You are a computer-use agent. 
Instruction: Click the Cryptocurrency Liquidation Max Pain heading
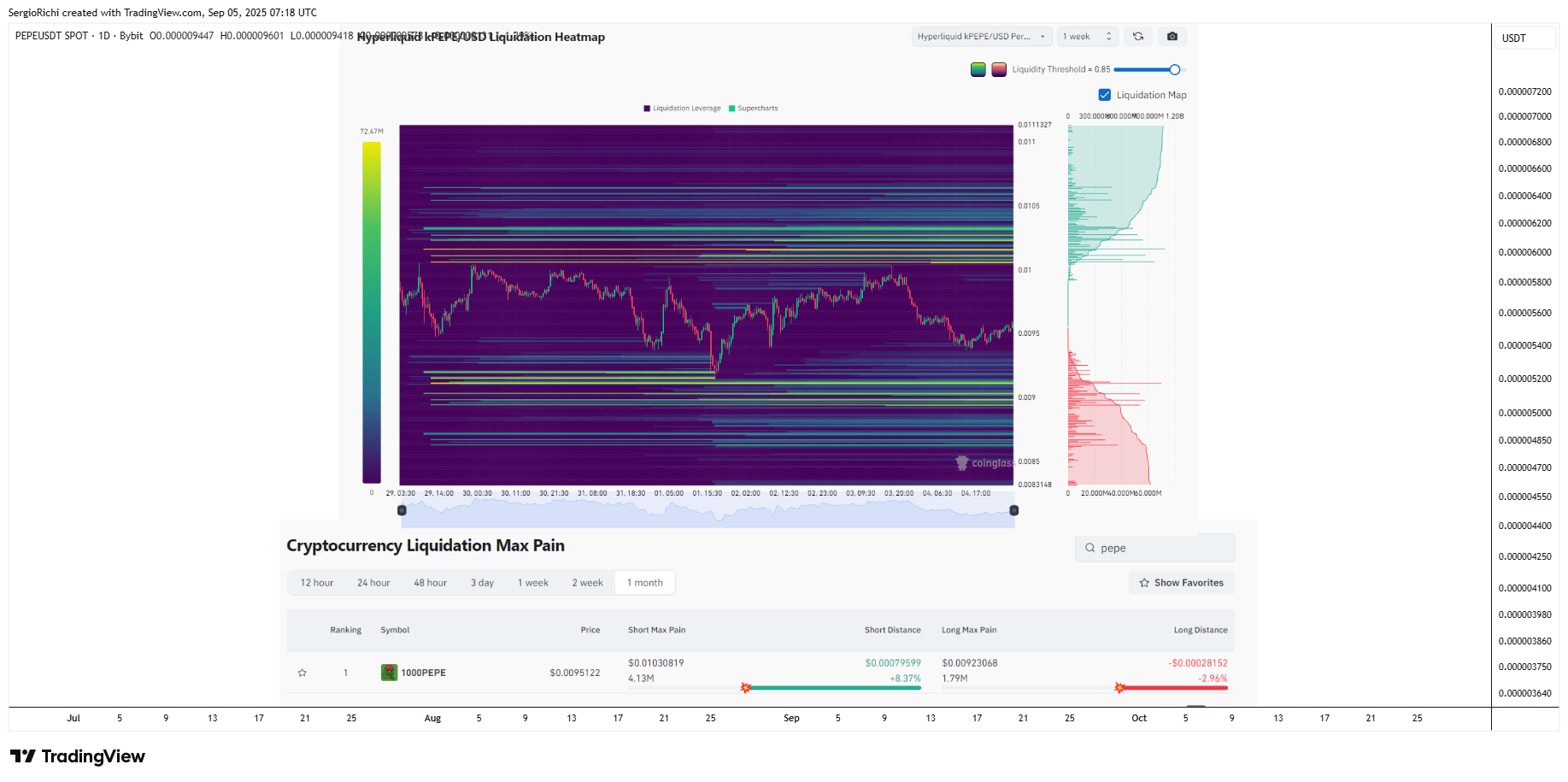pos(426,545)
